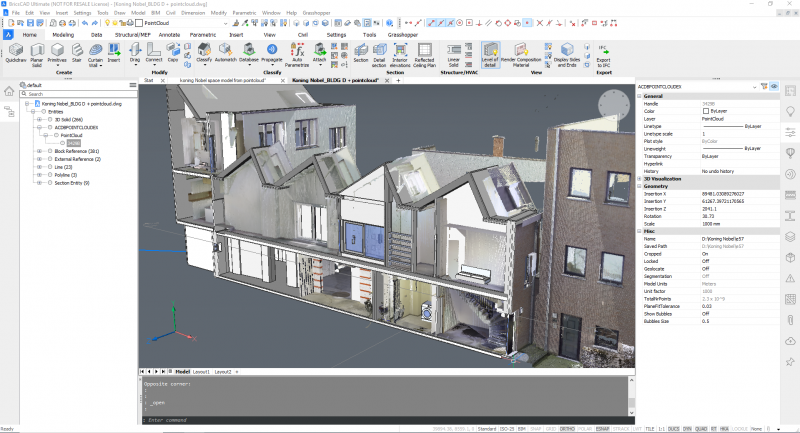The image size is (800, 433).
Task: Toggle ORTHO mode in status bar
Action: click(x=567, y=429)
